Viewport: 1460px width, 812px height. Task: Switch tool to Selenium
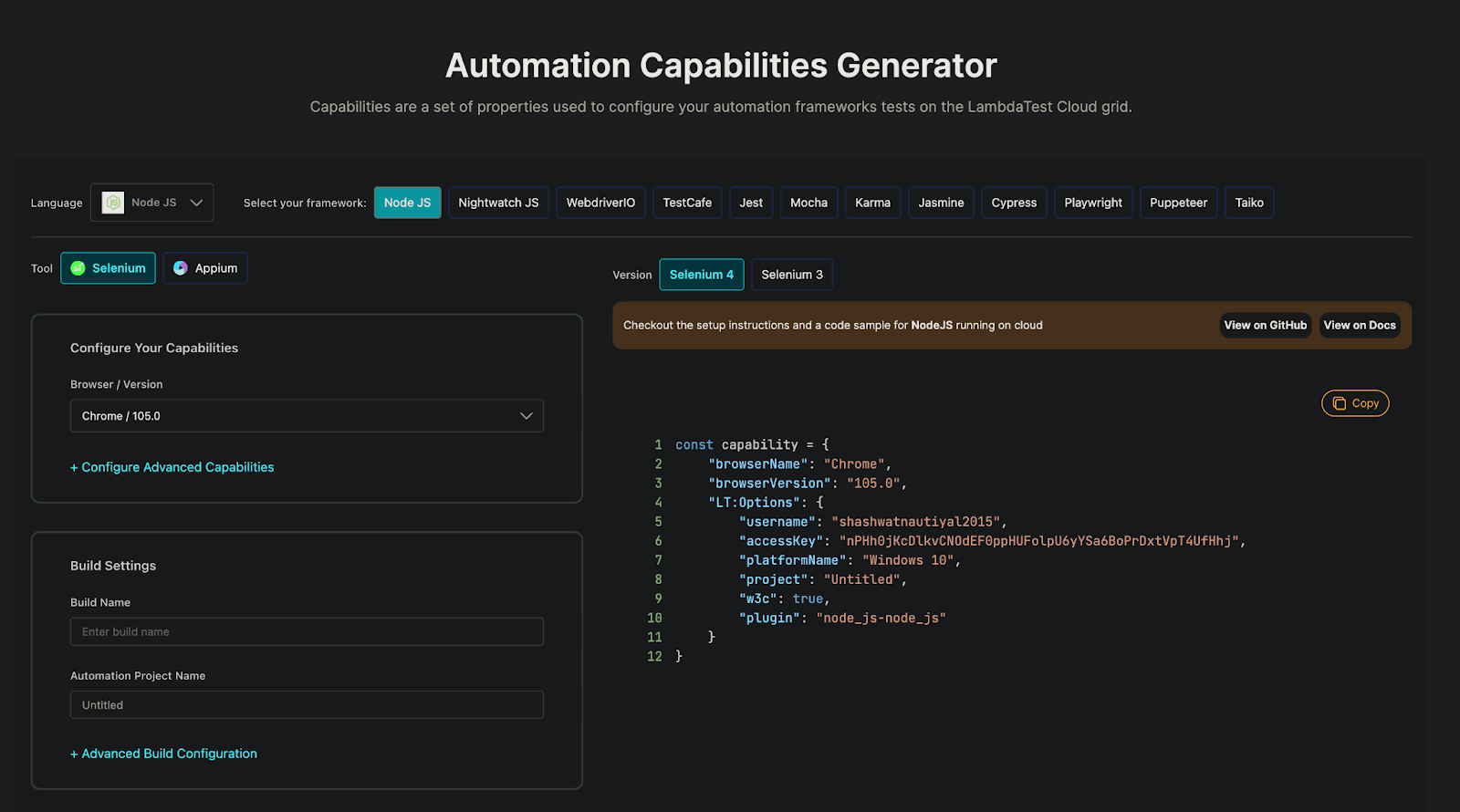108,268
